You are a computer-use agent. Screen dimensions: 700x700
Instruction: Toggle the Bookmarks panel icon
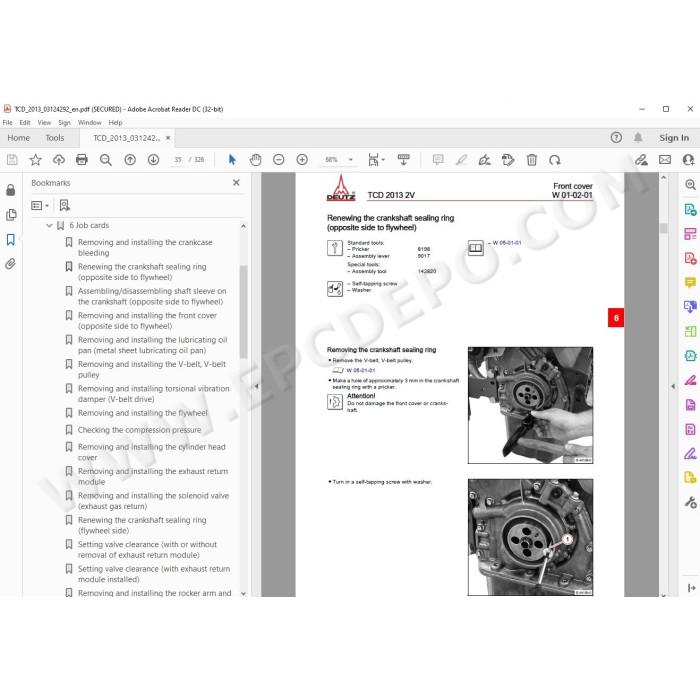coord(11,240)
